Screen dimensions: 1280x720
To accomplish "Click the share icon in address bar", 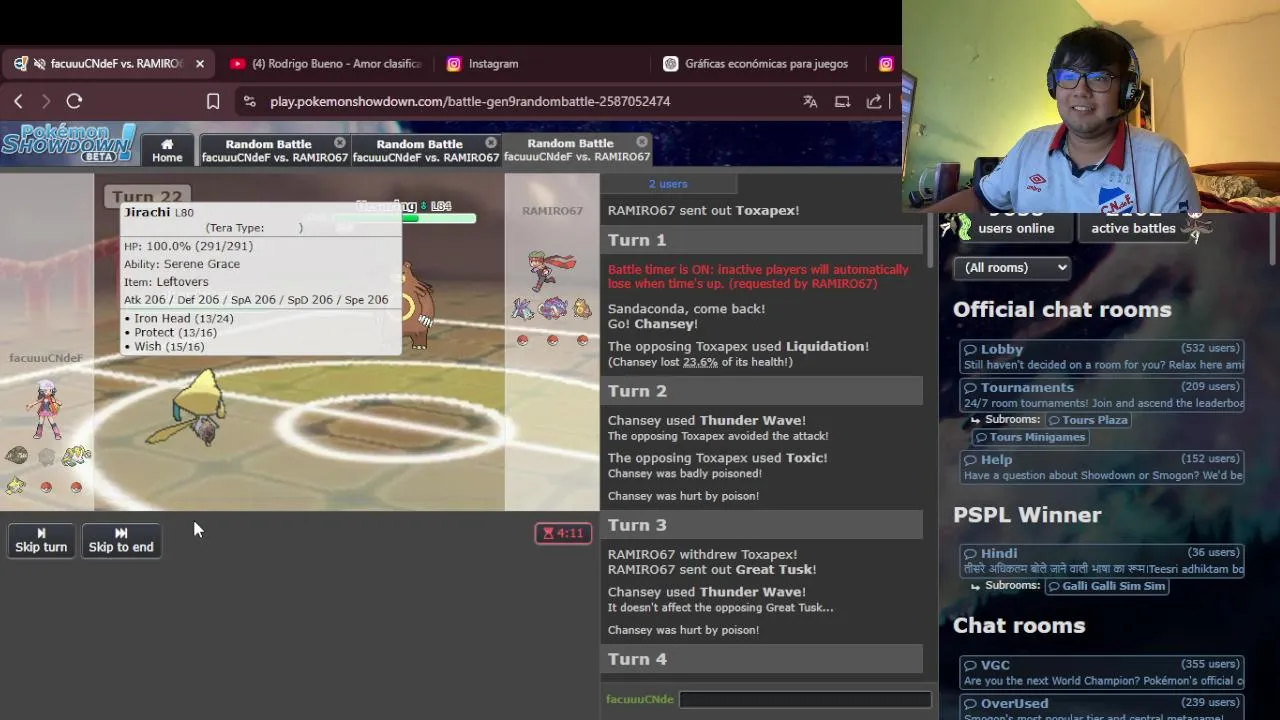I will click(x=874, y=101).
